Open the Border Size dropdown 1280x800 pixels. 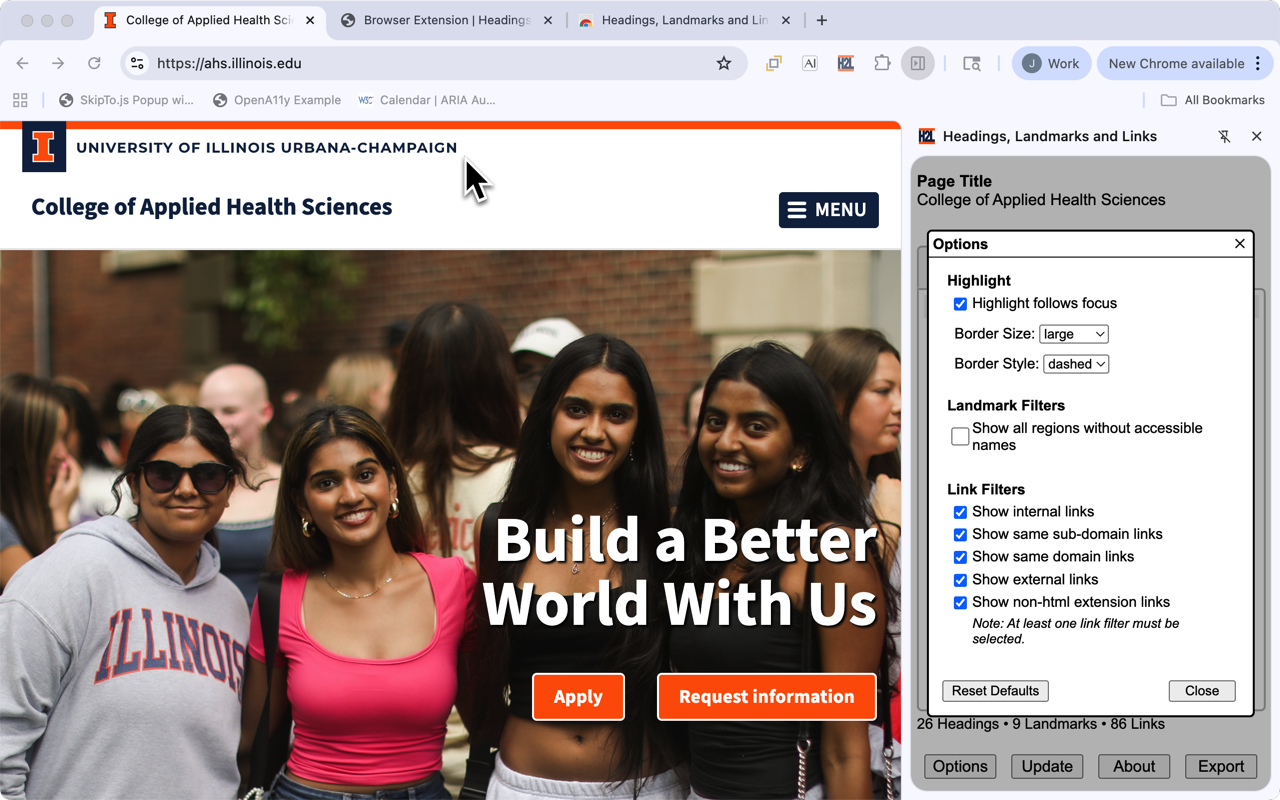coord(1073,334)
